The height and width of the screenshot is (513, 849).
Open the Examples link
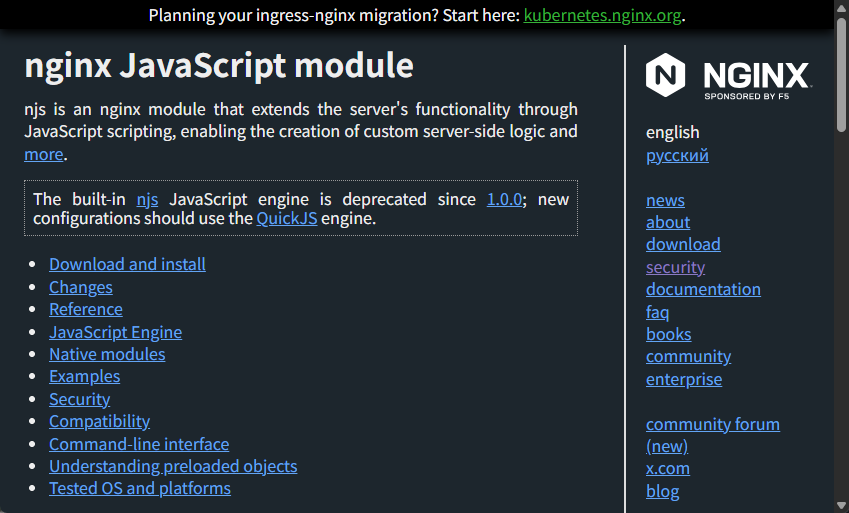pyautogui.click(x=84, y=376)
